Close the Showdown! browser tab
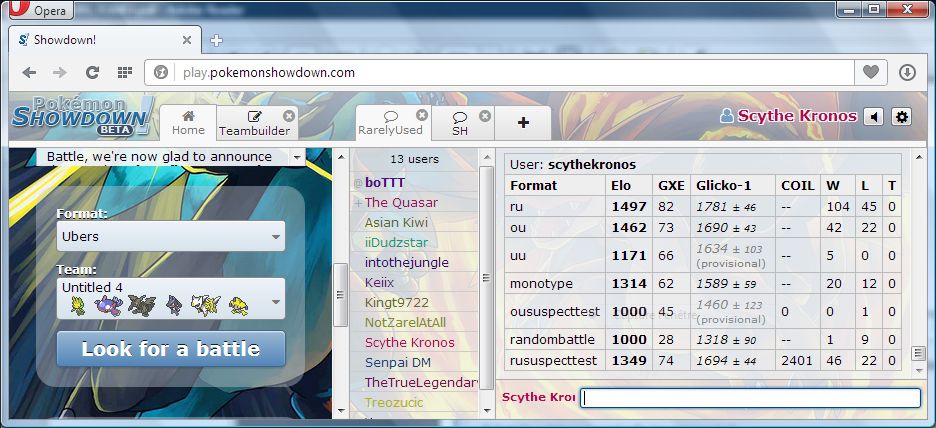 187,40
